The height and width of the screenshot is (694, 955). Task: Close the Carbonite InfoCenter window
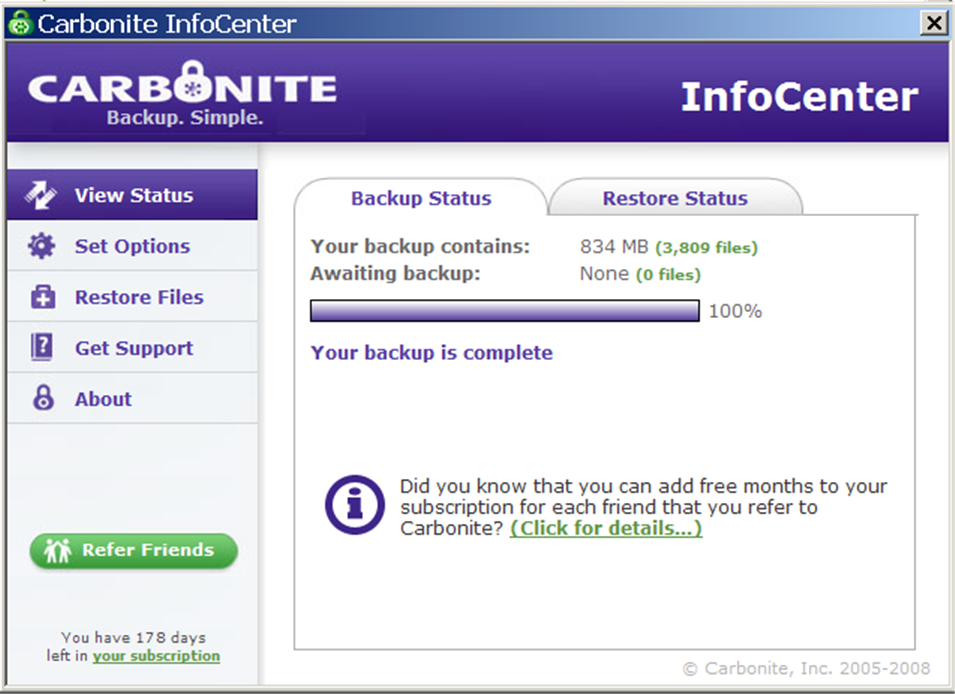tap(934, 23)
